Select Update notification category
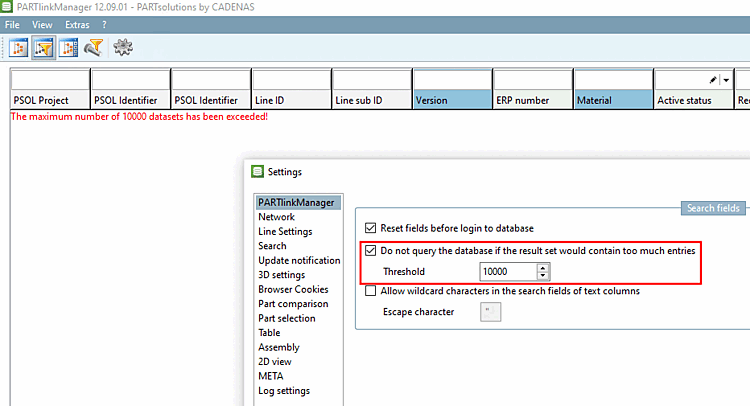750x406 pixels. pyautogui.click(x=298, y=260)
